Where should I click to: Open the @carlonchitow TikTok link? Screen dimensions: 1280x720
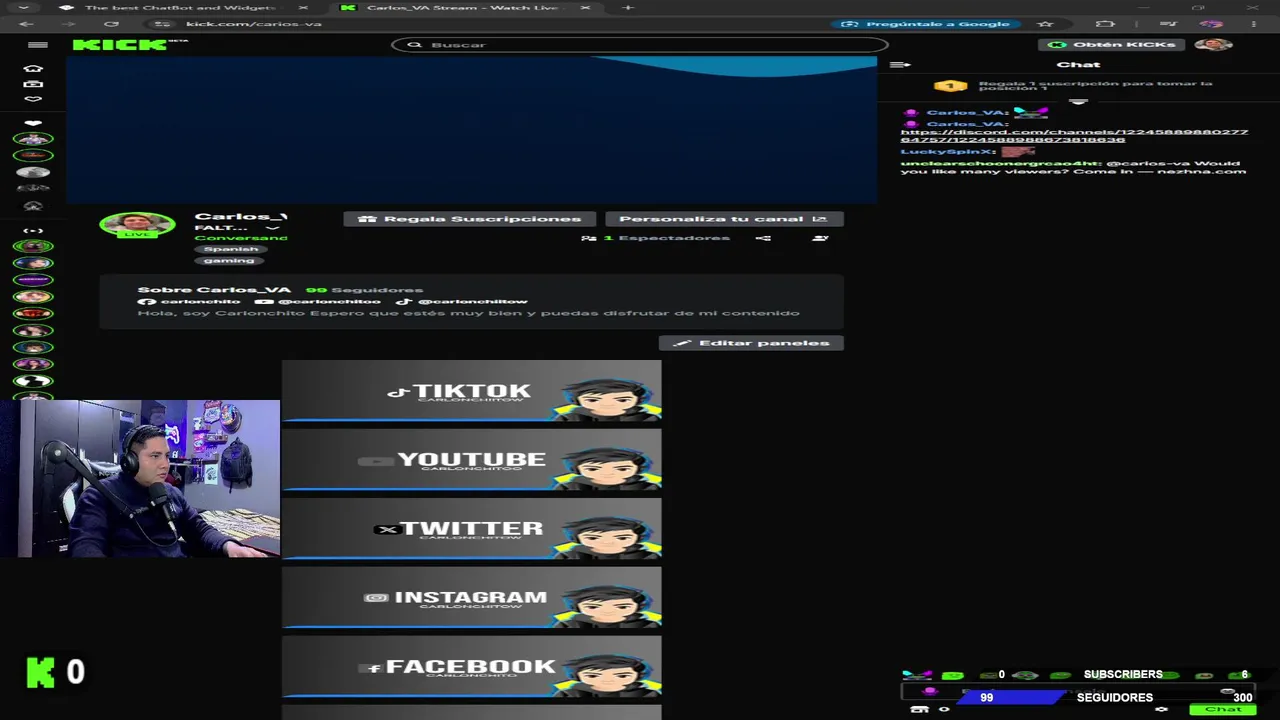(461, 301)
